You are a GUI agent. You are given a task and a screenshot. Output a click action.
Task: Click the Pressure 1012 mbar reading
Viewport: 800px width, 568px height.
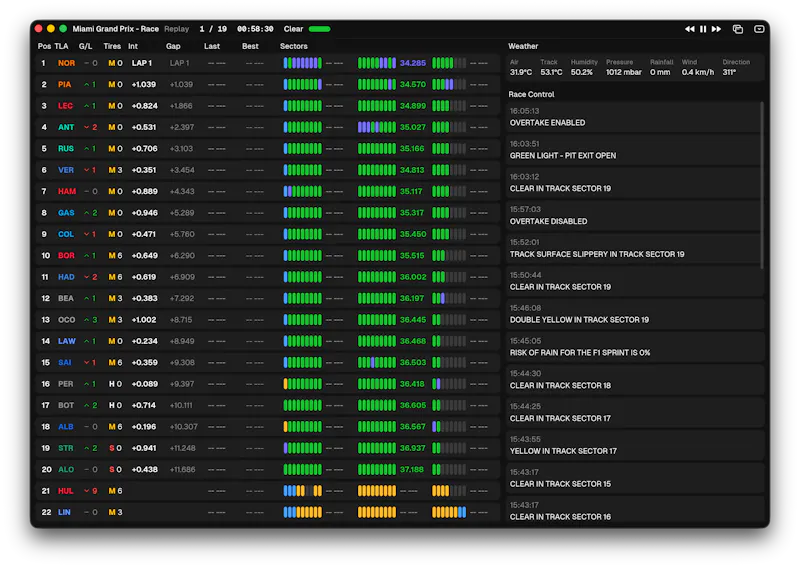623,72
